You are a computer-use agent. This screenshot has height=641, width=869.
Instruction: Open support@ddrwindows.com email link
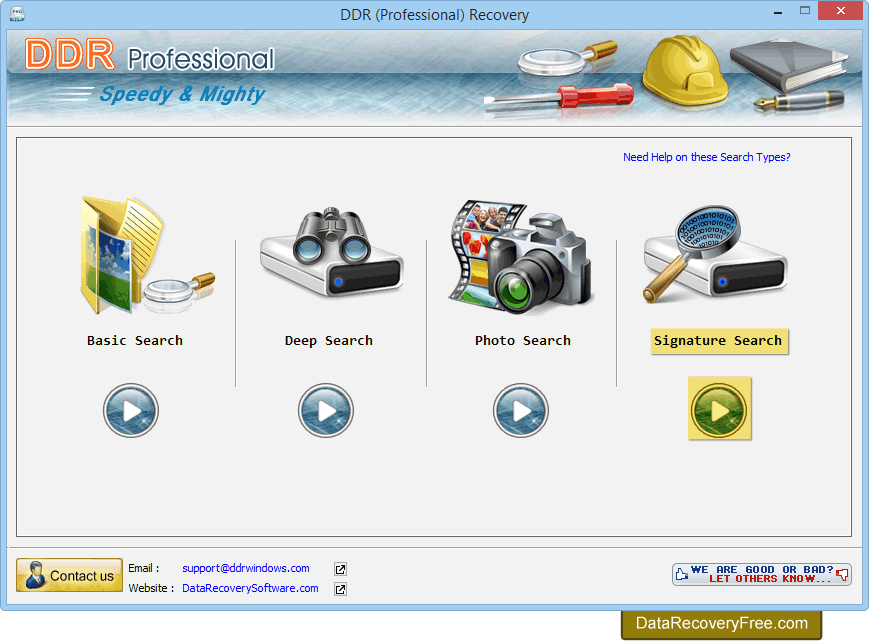(x=246, y=568)
